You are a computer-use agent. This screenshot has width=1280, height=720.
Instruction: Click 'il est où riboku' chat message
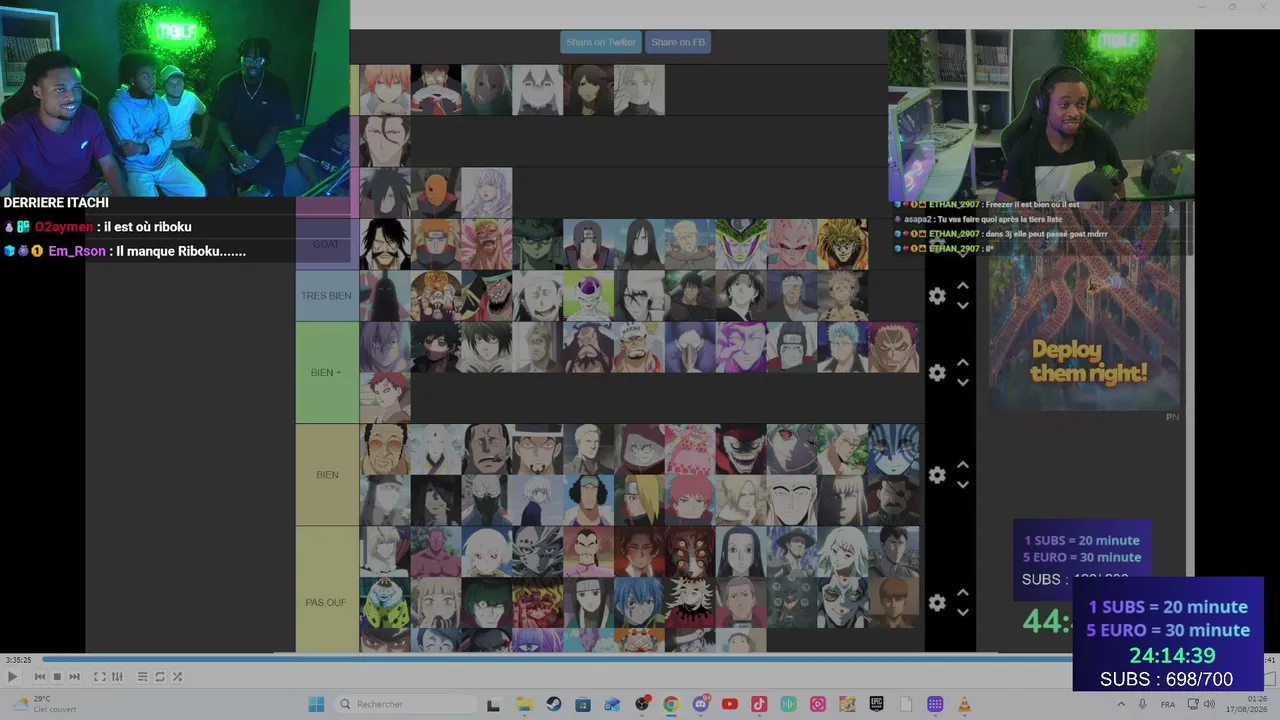point(146,227)
